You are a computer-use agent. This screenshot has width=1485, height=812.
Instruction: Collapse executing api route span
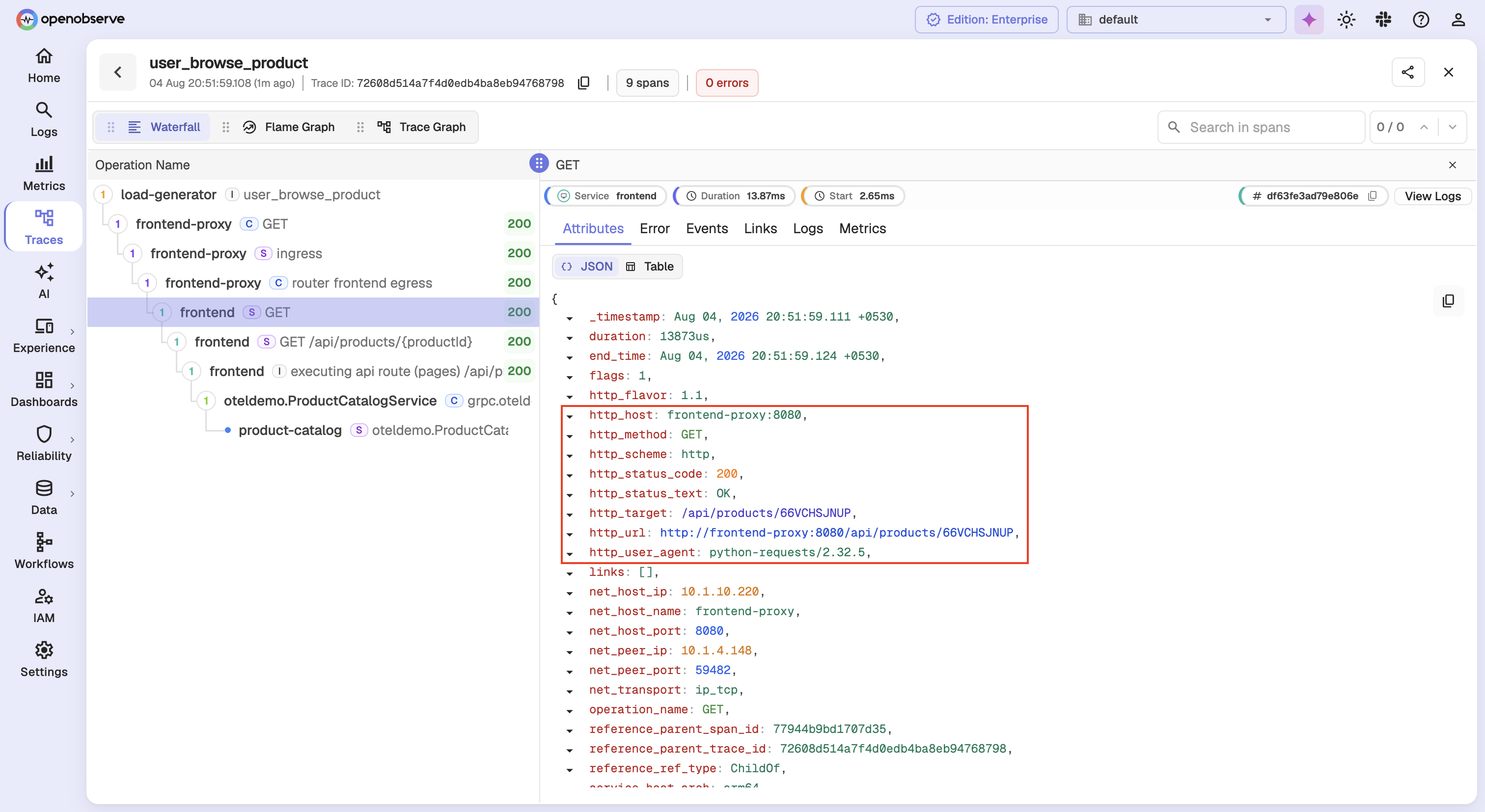[x=192, y=371]
